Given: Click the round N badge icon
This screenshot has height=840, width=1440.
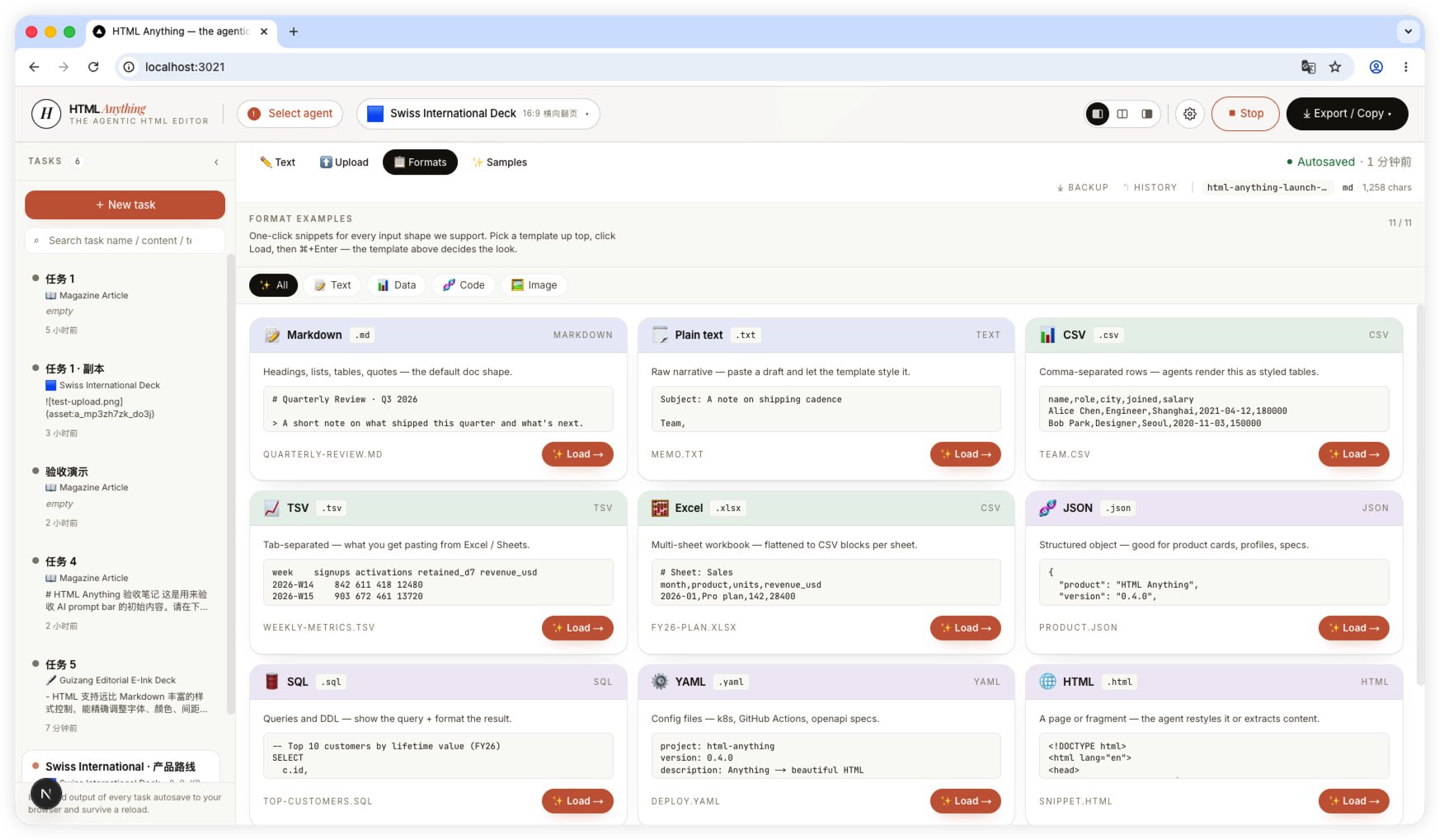Looking at the screenshot, I should coord(45,794).
